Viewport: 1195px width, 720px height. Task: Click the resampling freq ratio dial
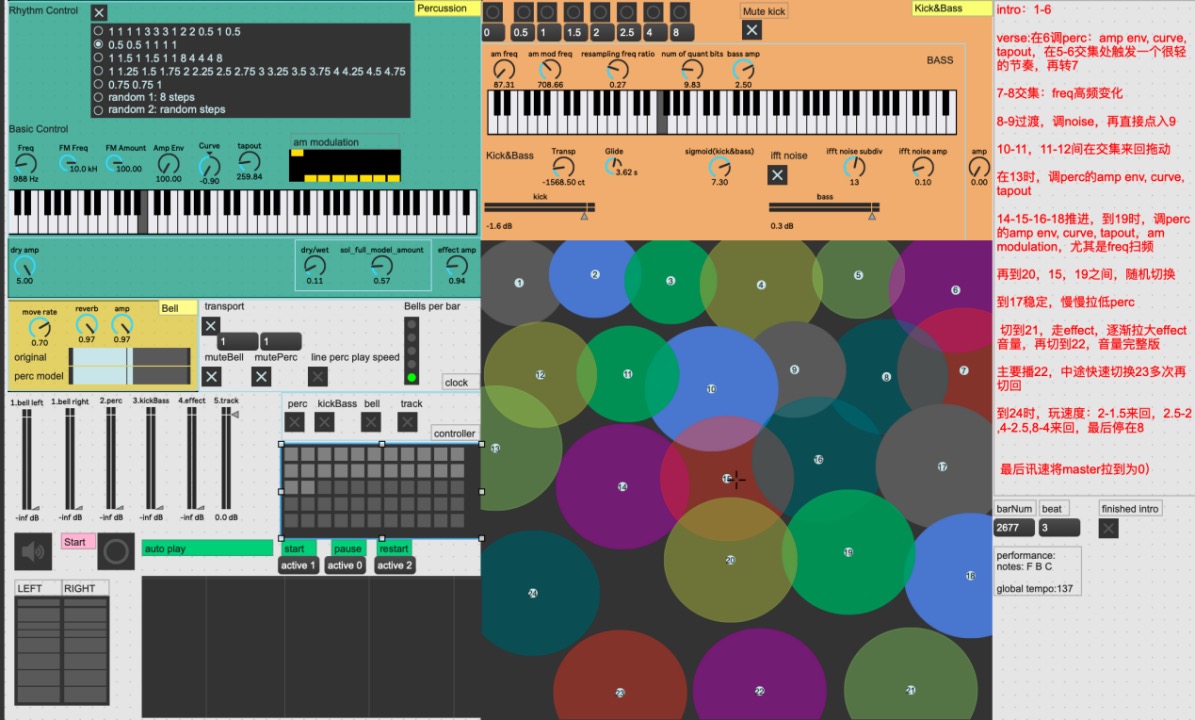617,69
